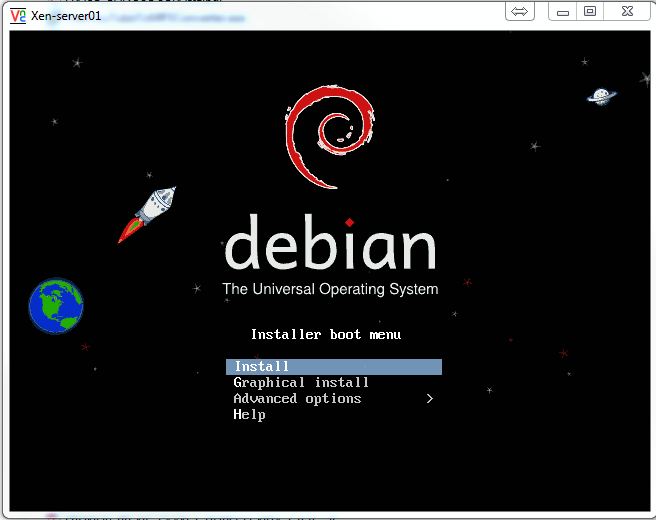
Task: Click the red dot above debian's letter i
Action: coord(349,222)
